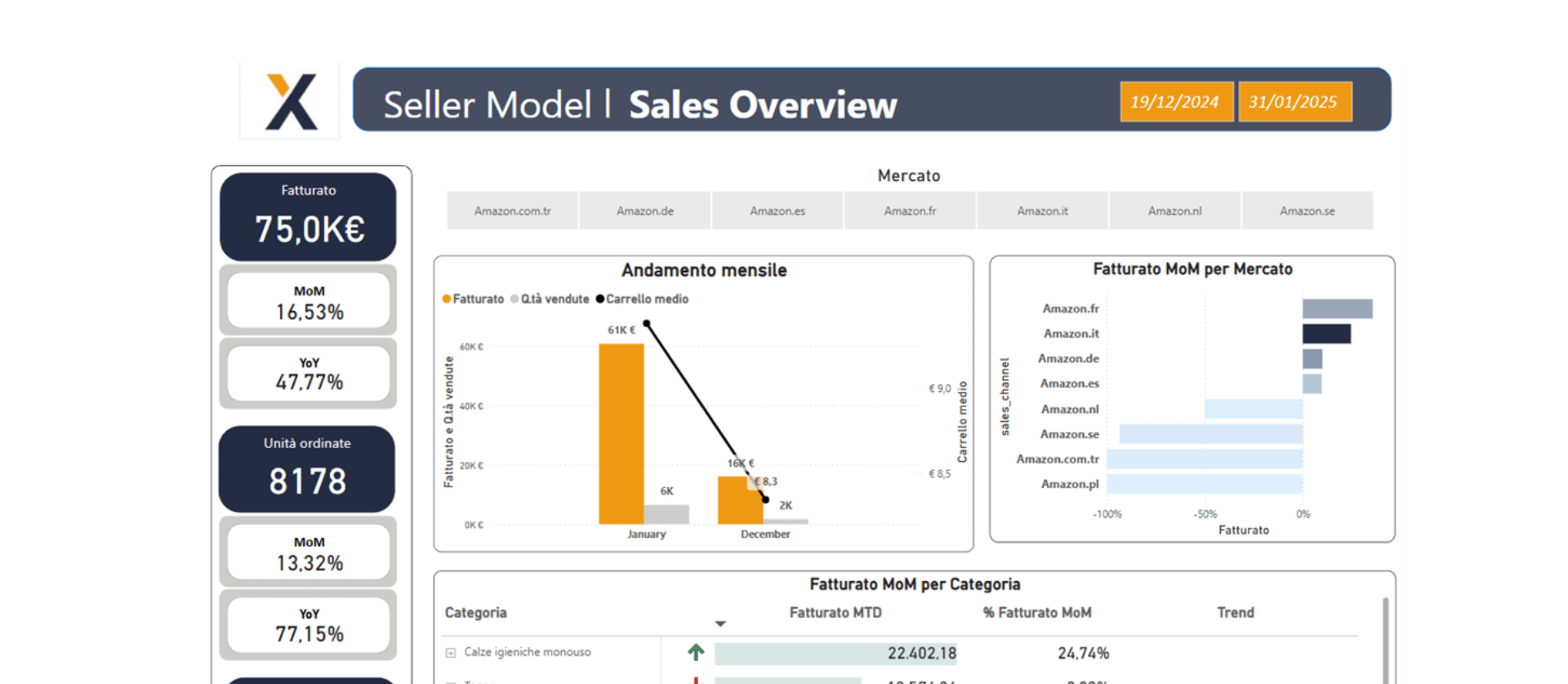Select the Unità ordinate 8178 card
The width and height of the screenshot is (1568, 684).
pyautogui.click(x=307, y=469)
